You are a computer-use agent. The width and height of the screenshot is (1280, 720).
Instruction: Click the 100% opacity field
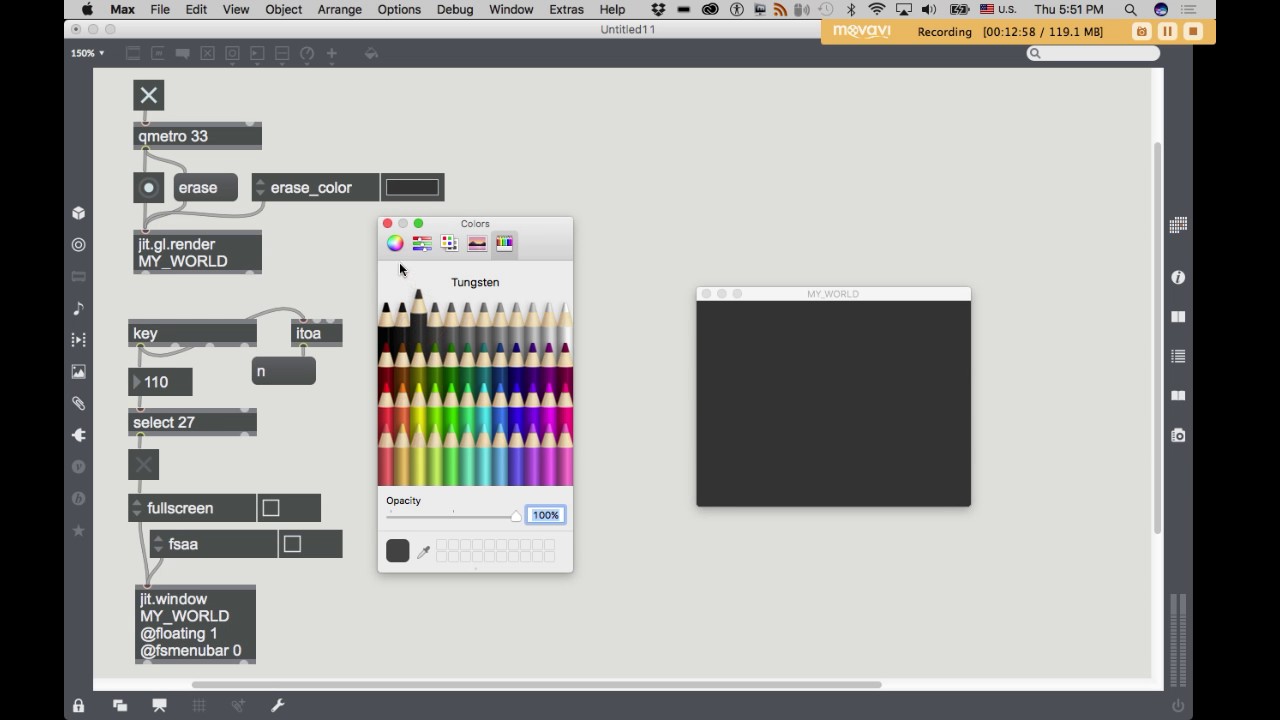(546, 515)
